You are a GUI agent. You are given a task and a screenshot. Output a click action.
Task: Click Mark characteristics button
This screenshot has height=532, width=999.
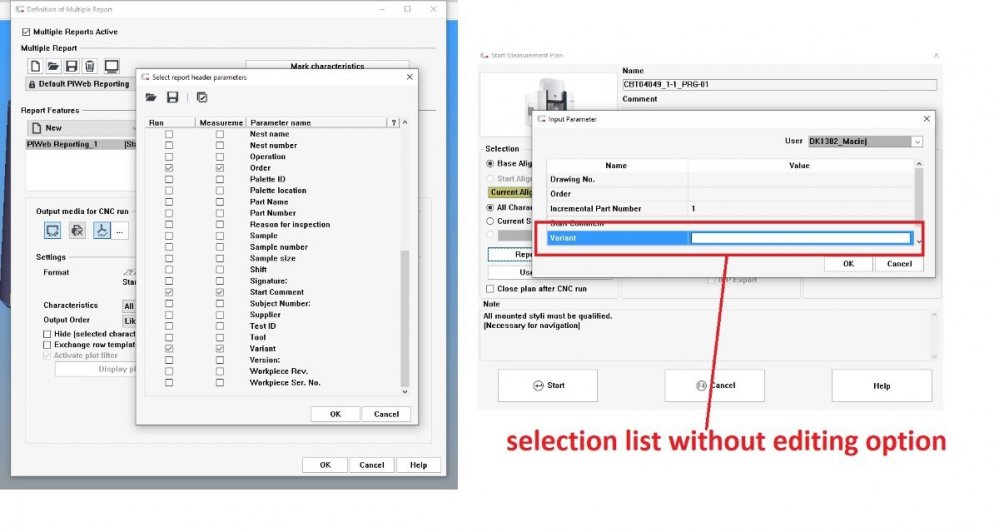(x=327, y=65)
